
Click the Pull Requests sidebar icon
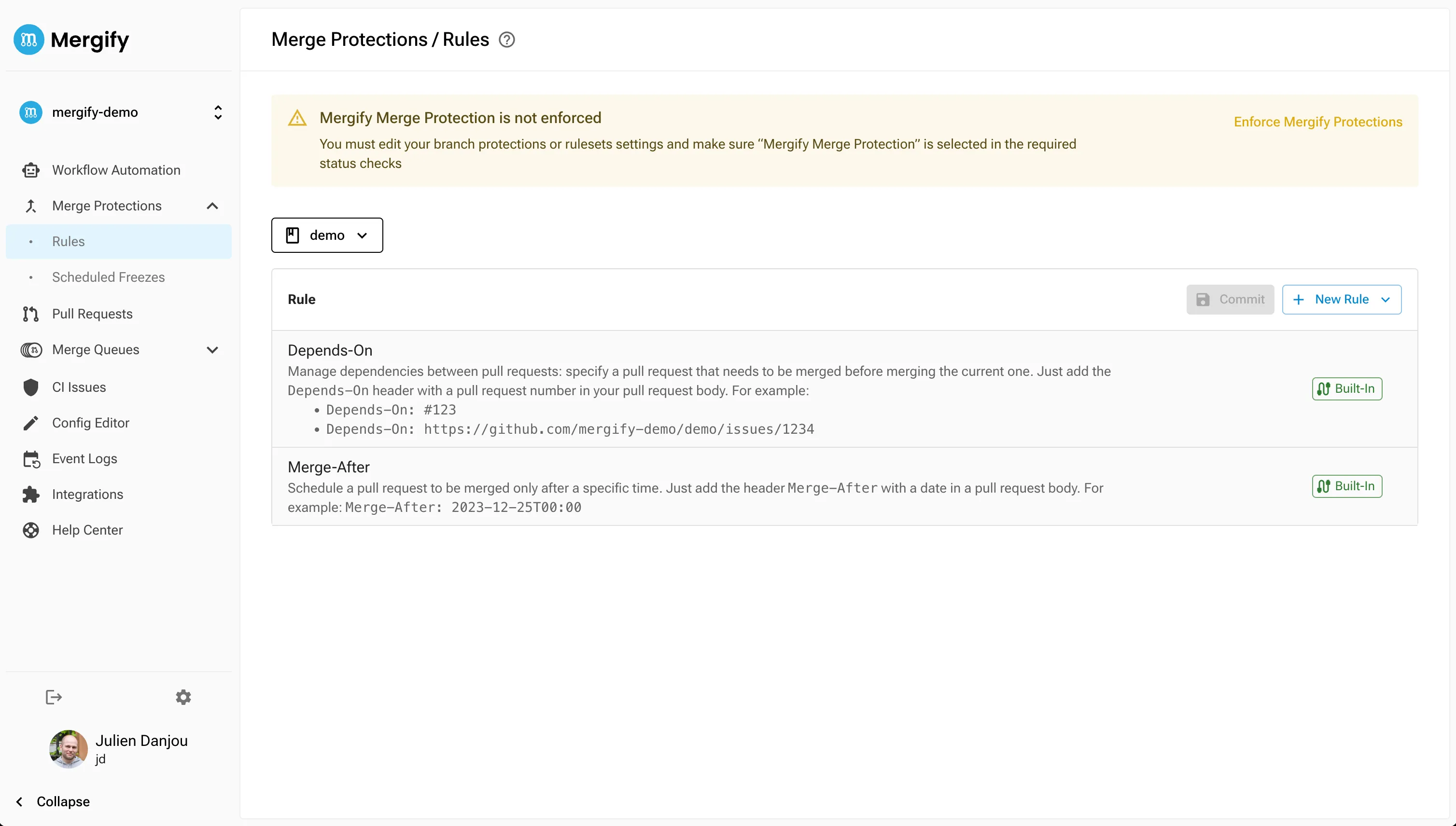pos(31,313)
